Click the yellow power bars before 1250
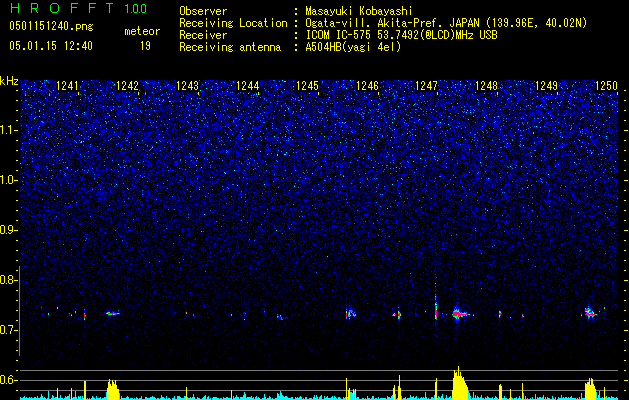 click(590, 388)
